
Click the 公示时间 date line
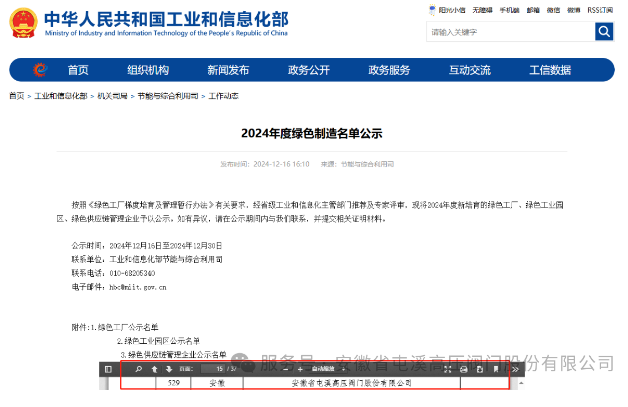point(147,246)
